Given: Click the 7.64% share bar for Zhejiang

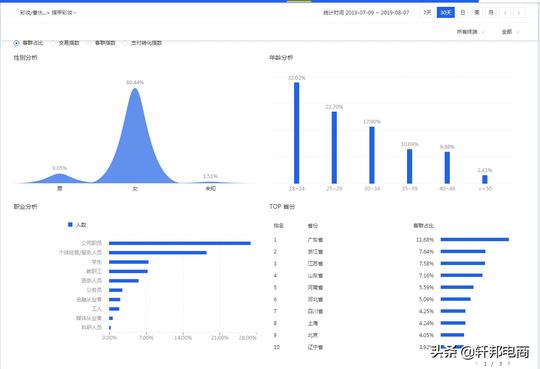Looking at the screenshot, I should (463, 252).
